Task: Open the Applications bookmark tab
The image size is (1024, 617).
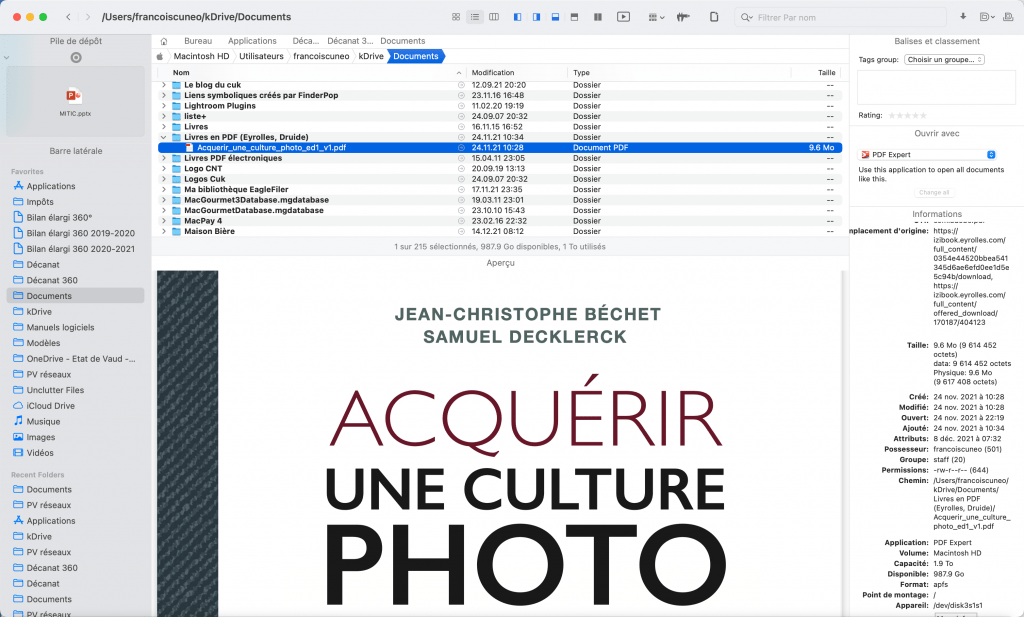Action: point(252,40)
